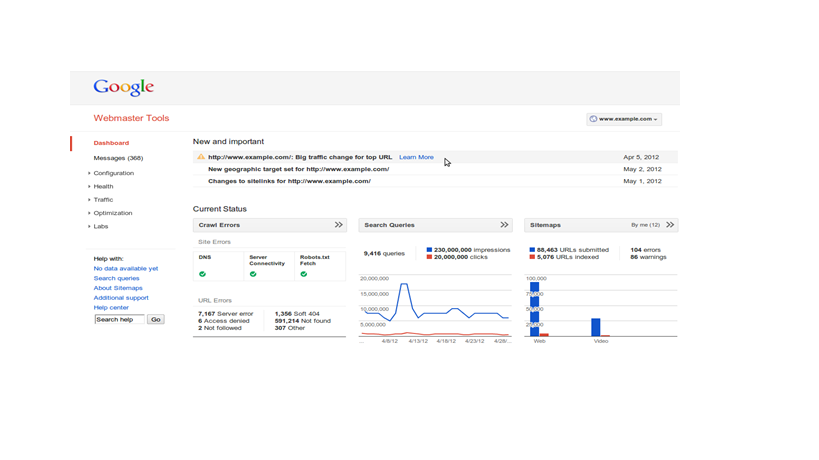Click the DNS green checkmark status
This screenshot has width=819, height=460.
202,274
